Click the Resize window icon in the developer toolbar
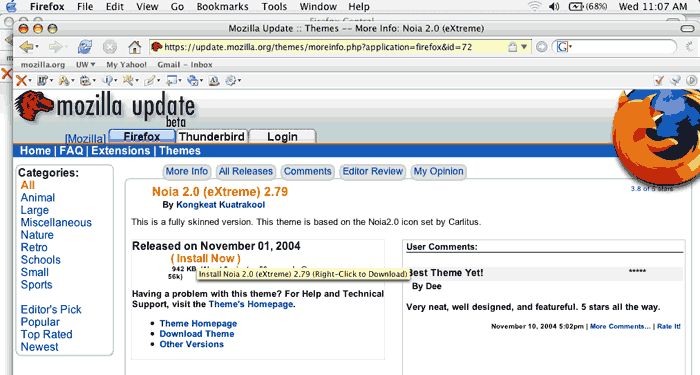 point(171,80)
